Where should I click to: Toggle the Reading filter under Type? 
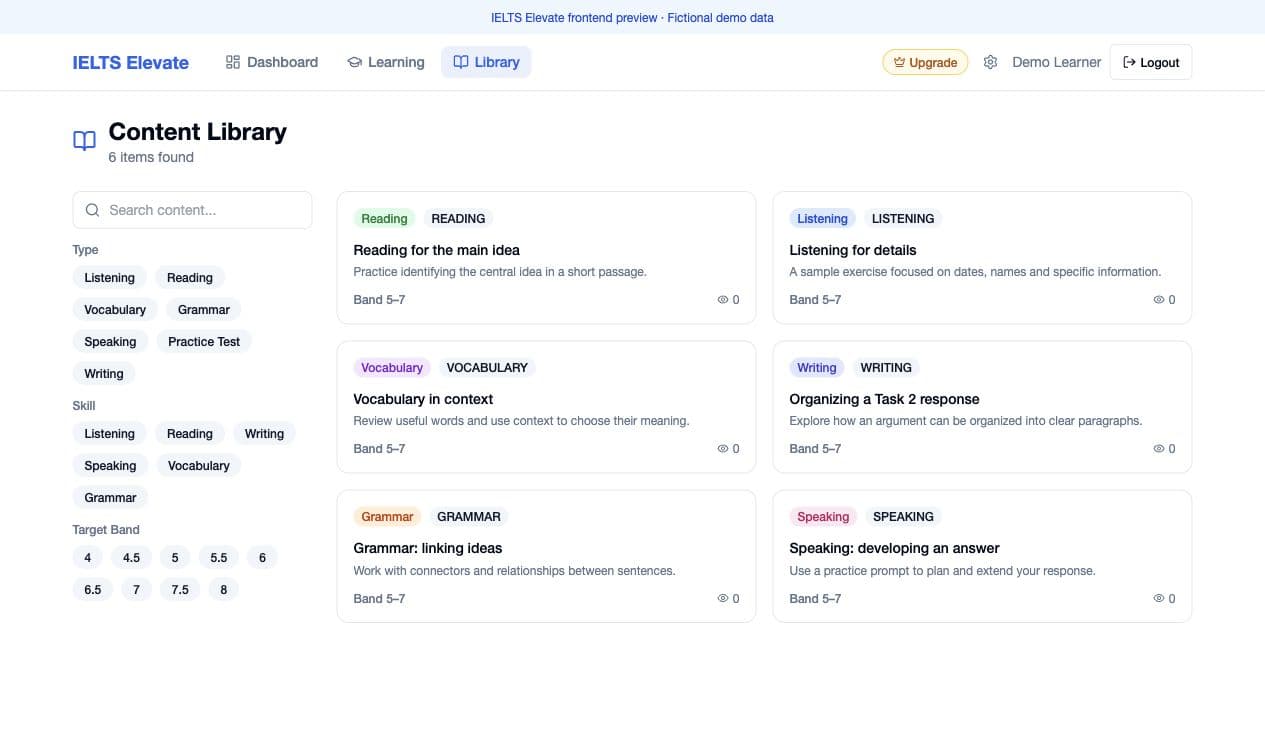click(190, 278)
